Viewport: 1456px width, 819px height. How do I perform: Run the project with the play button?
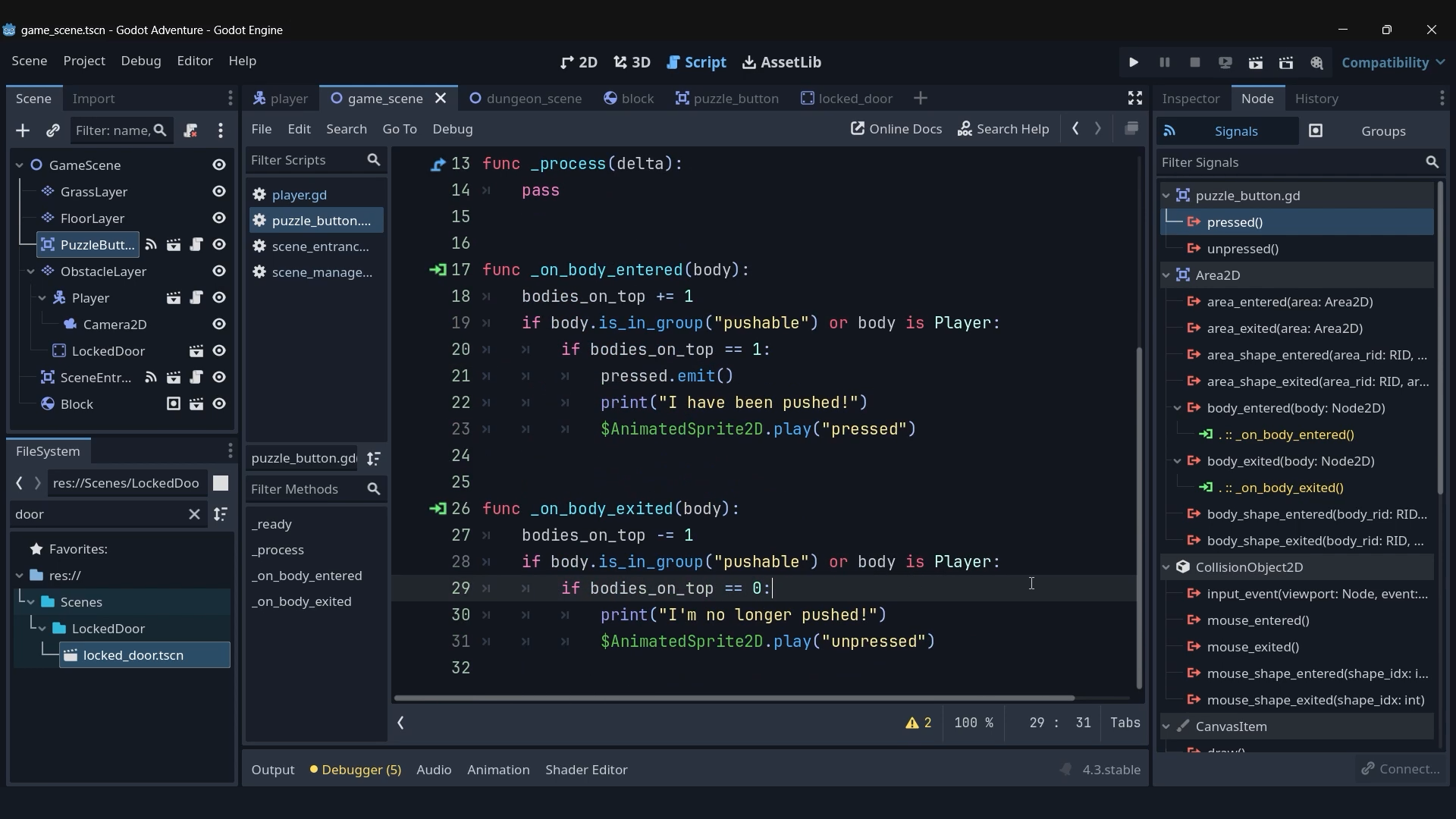(x=1134, y=62)
